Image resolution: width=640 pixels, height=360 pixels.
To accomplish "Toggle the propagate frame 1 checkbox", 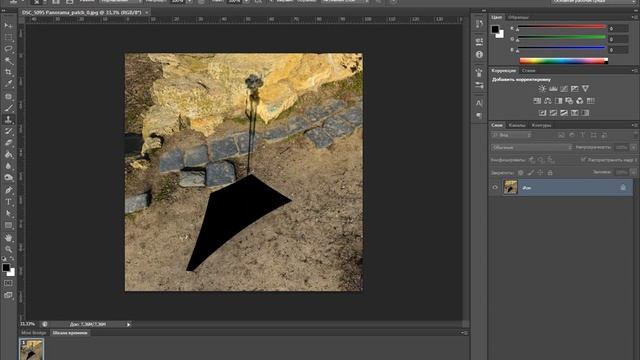I will coord(583,160).
